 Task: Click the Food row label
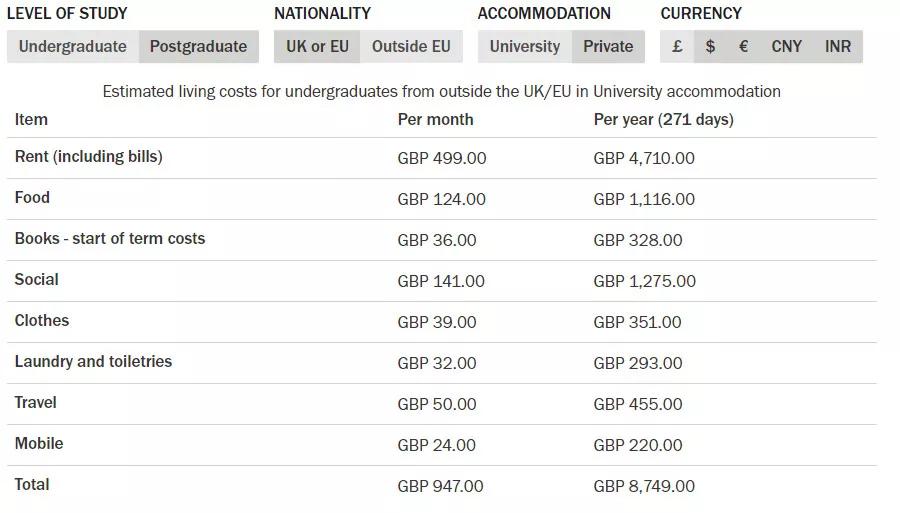(32, 197)
